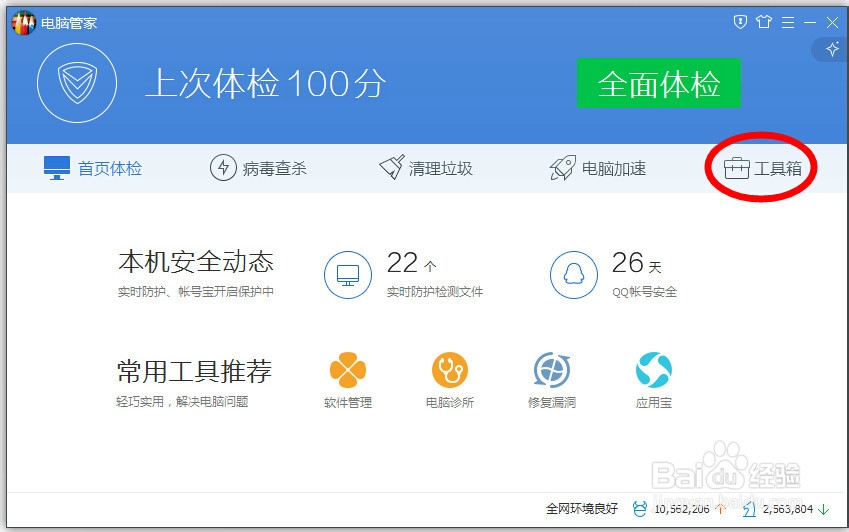This screenshot has height=532, width=849.
Task: Start the 全面体检 full scan
Action: tap(658, 83)
